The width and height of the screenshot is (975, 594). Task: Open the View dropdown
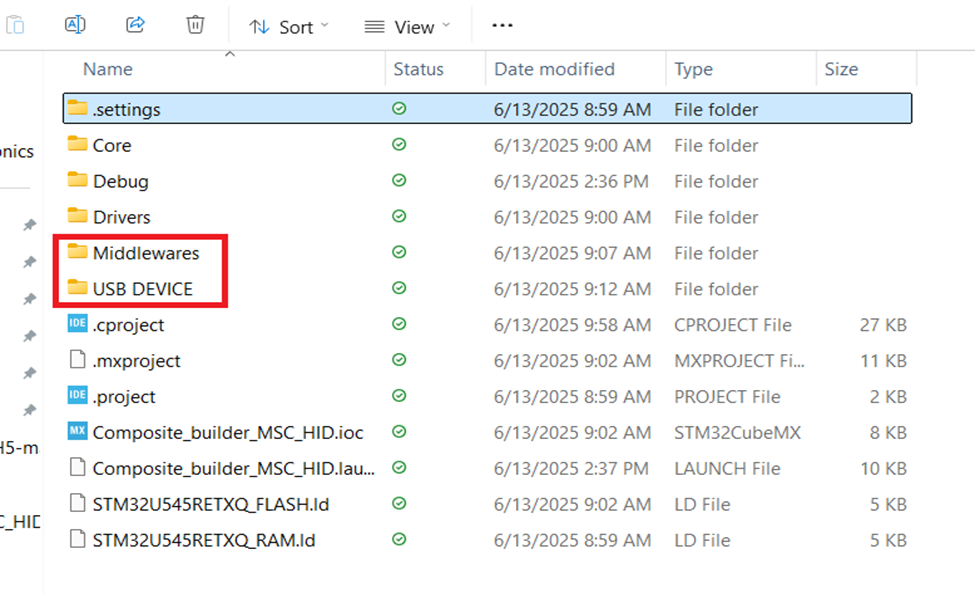[x=407, y=27]
